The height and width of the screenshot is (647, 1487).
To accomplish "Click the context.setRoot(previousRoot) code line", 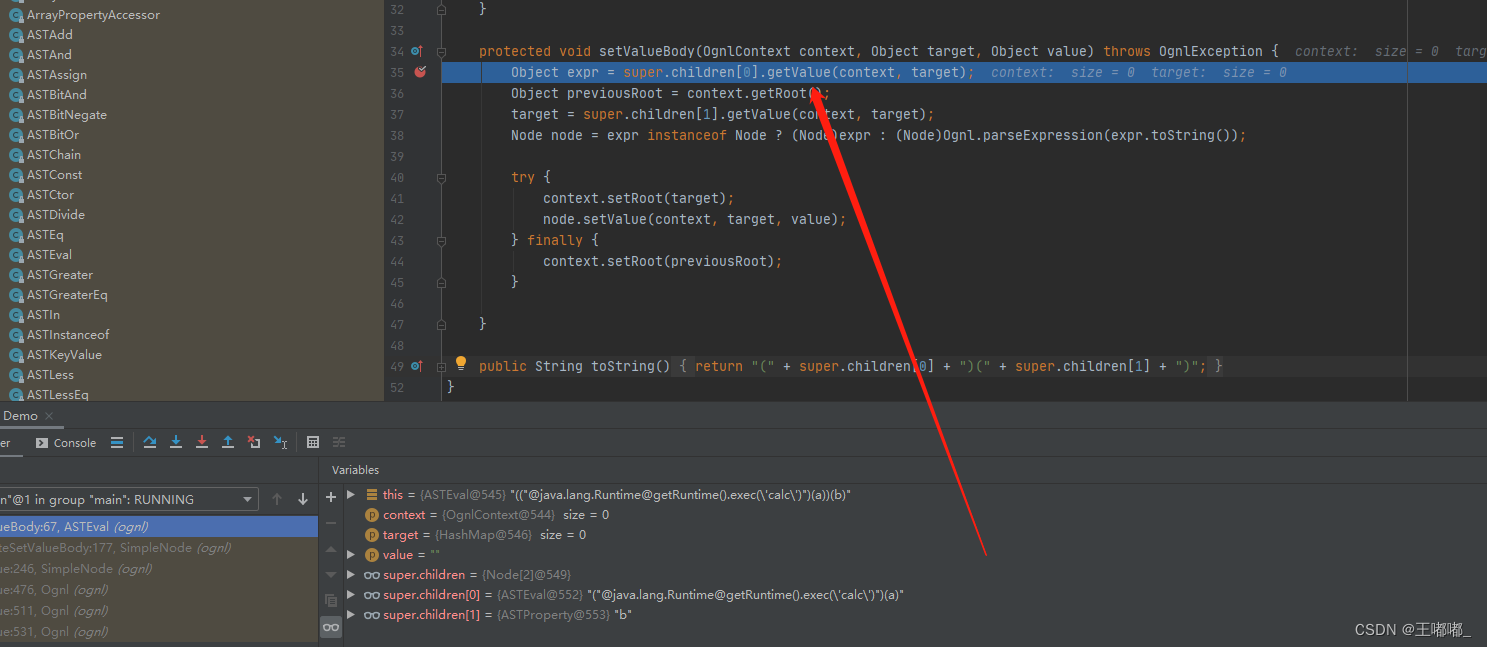I will point(662,261).
